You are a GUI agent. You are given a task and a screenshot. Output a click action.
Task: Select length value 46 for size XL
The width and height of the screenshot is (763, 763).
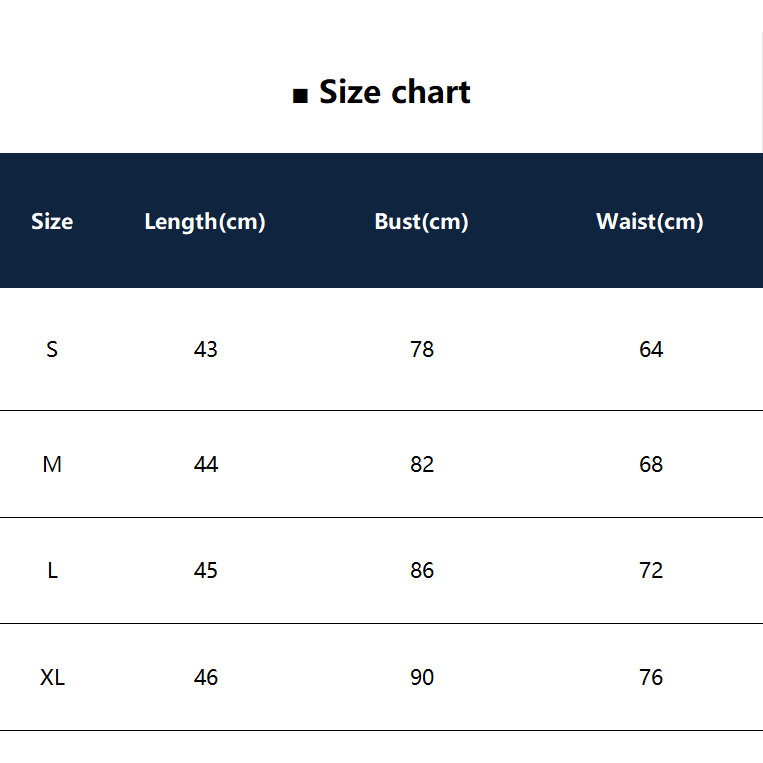[206, 677]
